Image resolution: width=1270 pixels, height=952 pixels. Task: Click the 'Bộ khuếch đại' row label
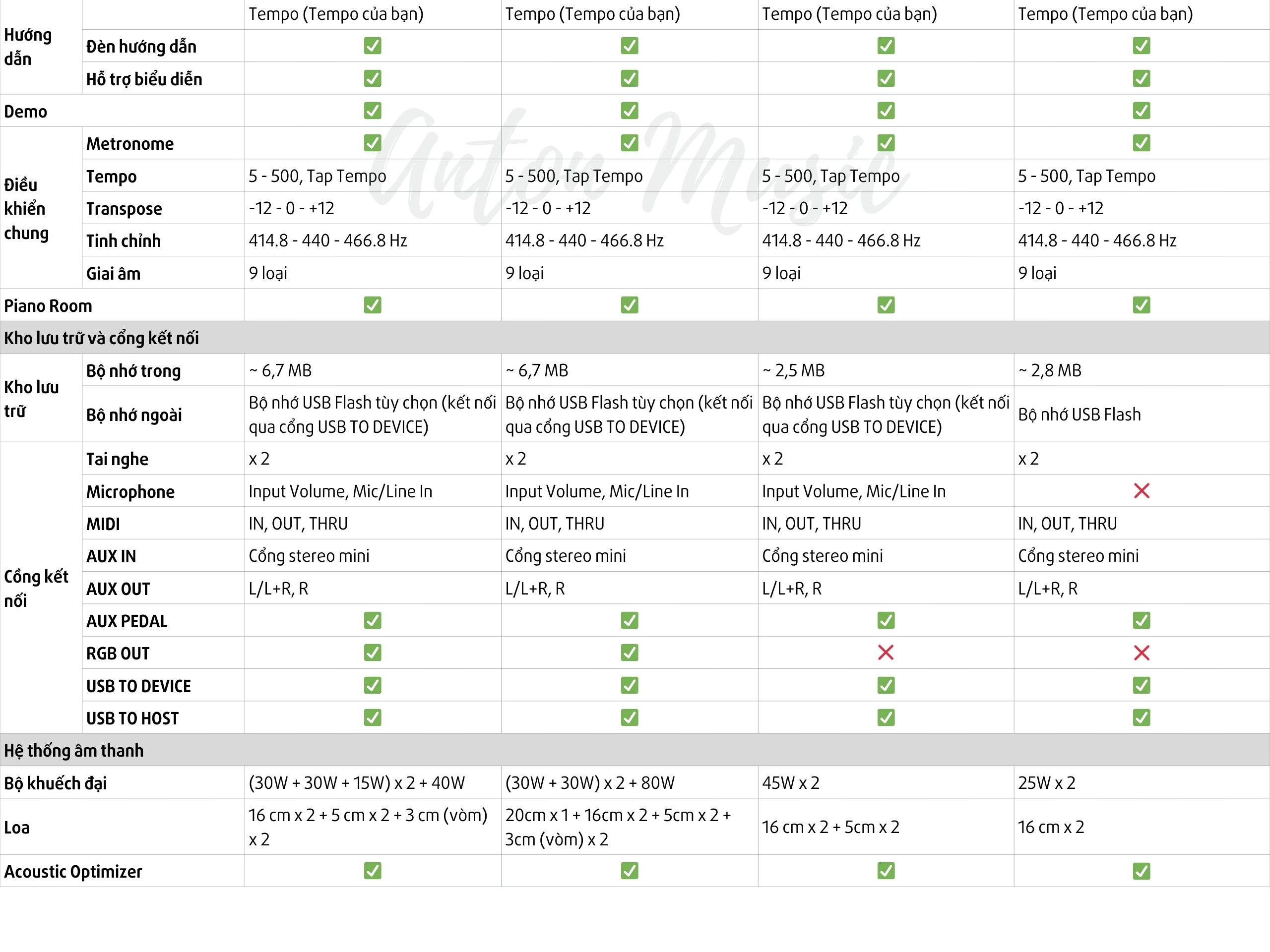point(56,783)
